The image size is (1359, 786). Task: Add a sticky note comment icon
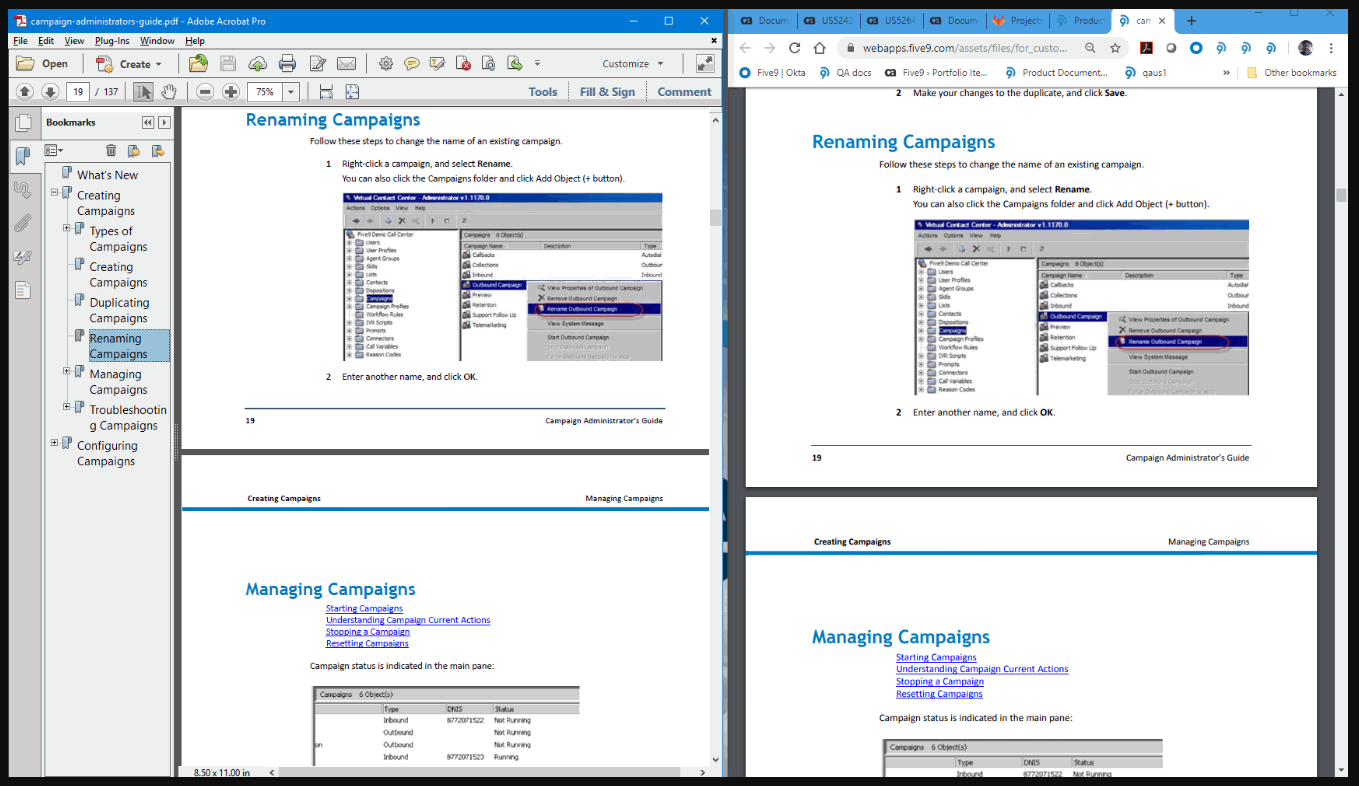coord(411,64)
